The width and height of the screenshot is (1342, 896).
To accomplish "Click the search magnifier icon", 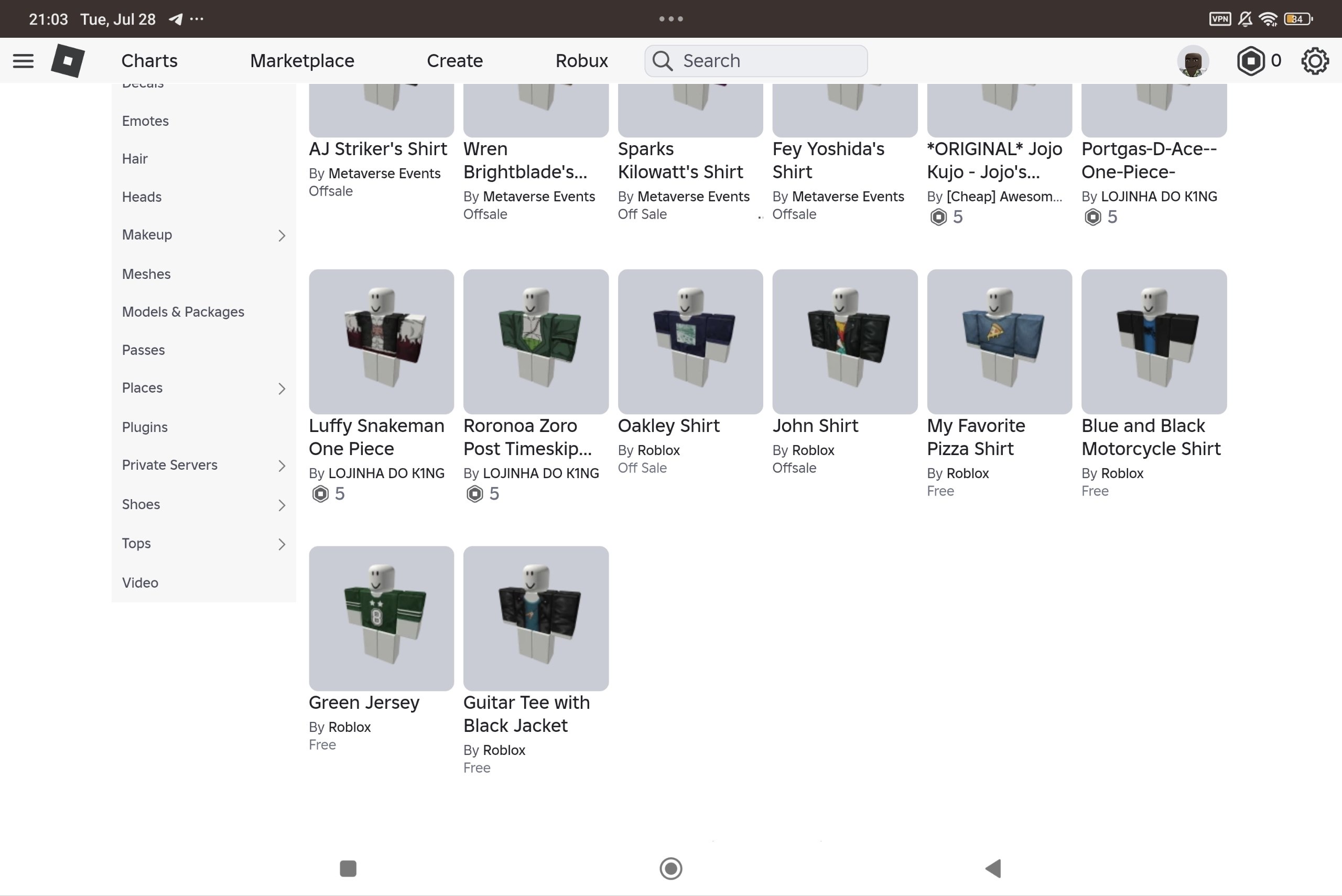I will 663,61.
